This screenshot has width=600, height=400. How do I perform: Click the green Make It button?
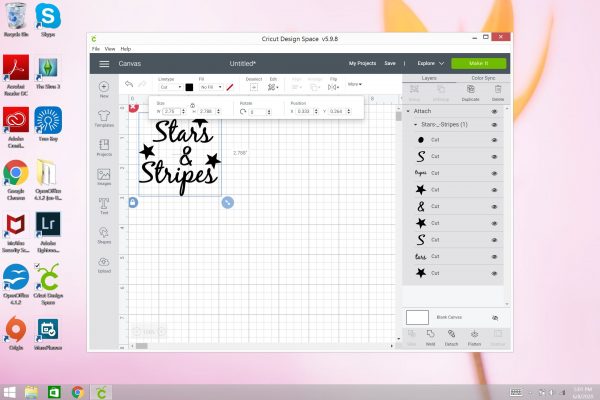pyautogui.click(x=478, y=63)
